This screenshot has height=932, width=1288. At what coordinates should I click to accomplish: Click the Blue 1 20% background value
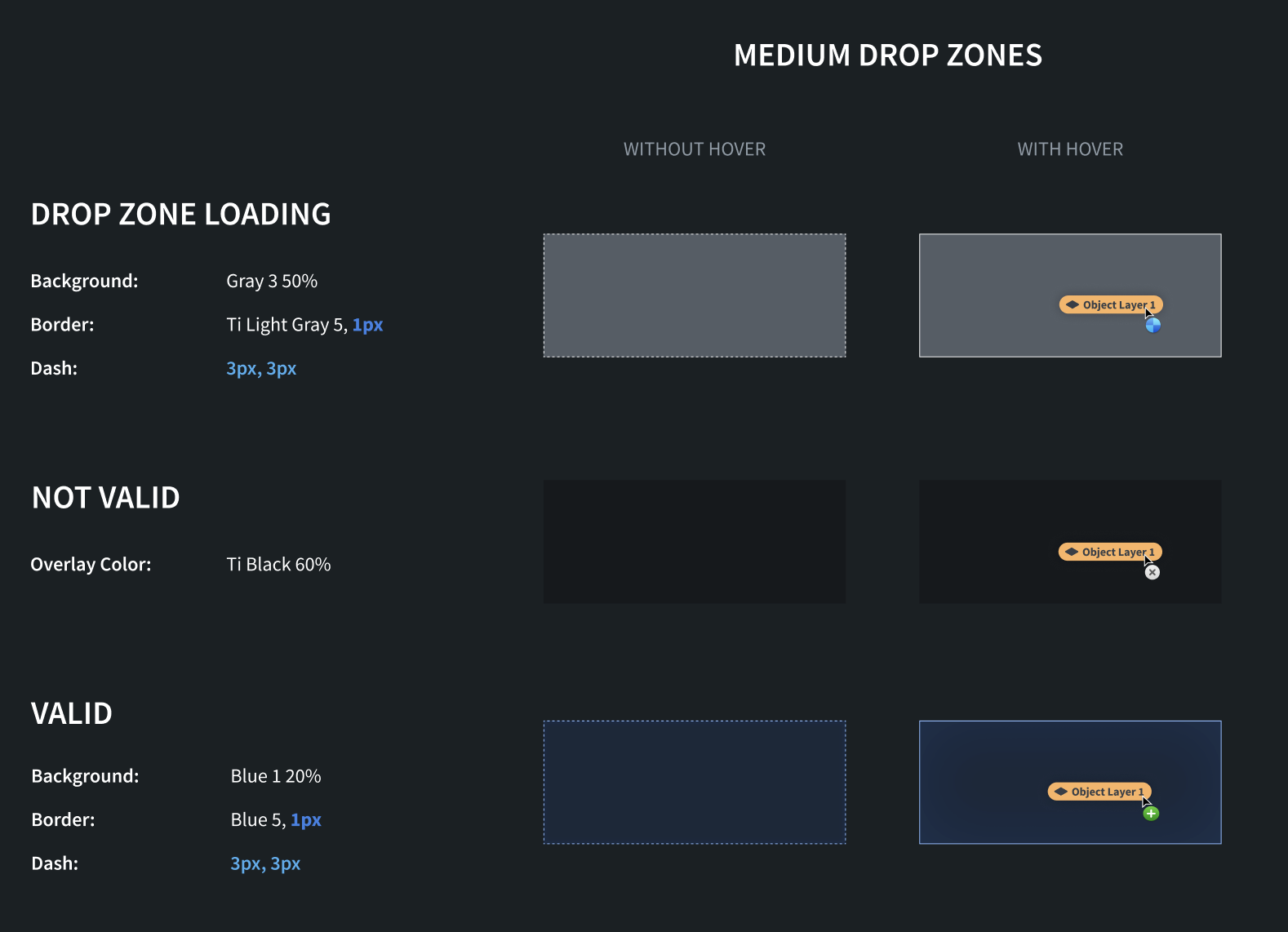(x=276, y=776)
